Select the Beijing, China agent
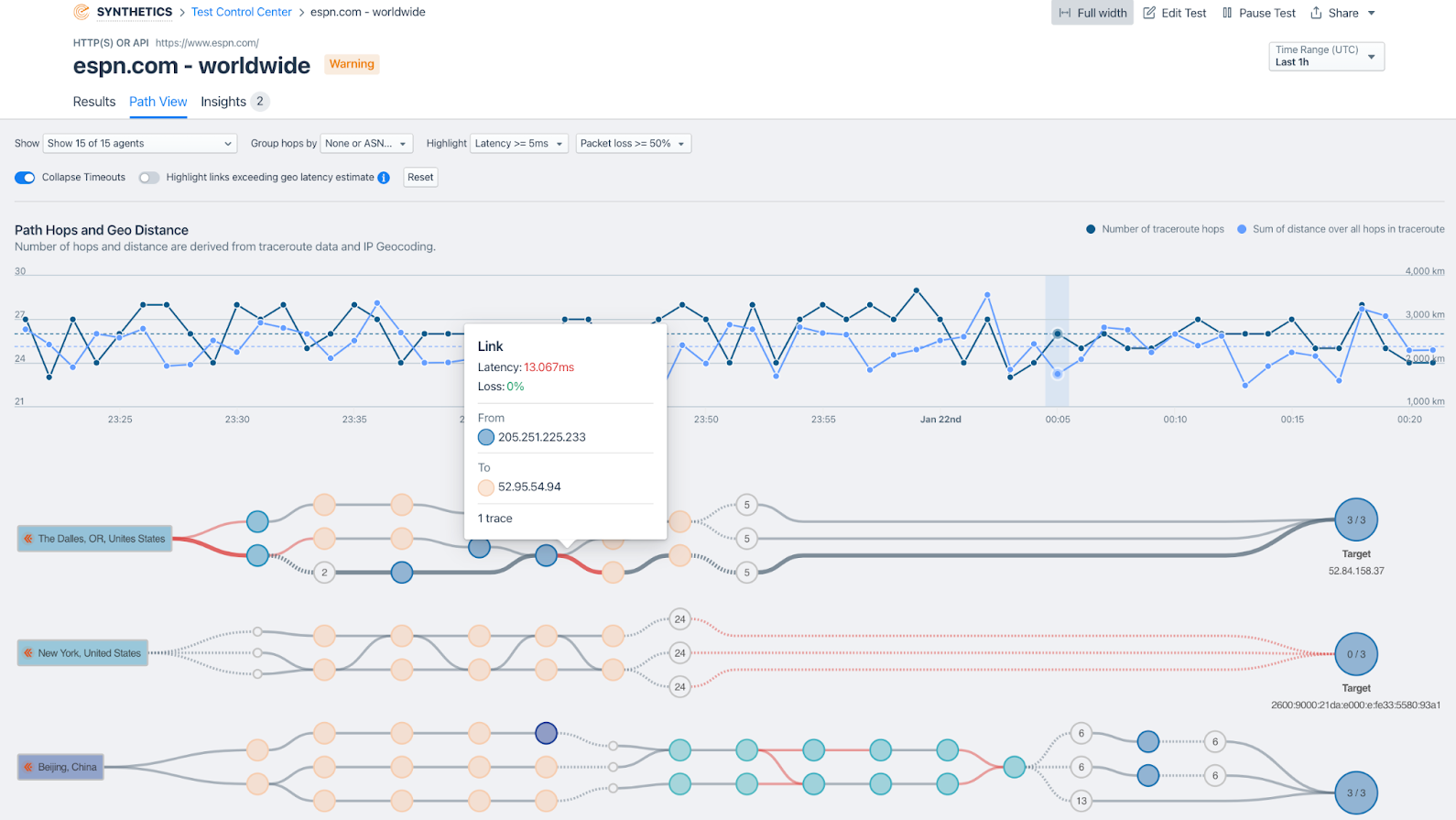Viewport: 1456px width, 820px height. [60, 767]
